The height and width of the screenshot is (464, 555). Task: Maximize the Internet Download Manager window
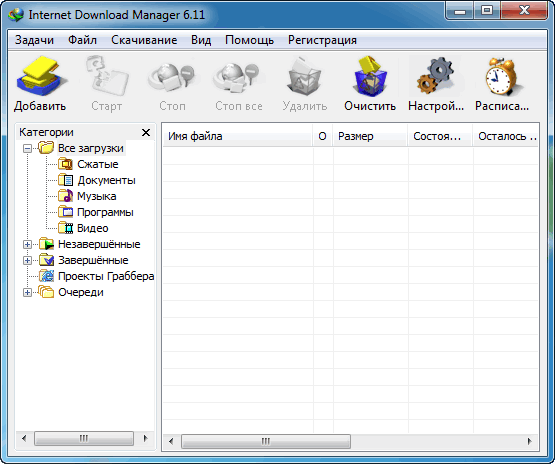(487, 11)
